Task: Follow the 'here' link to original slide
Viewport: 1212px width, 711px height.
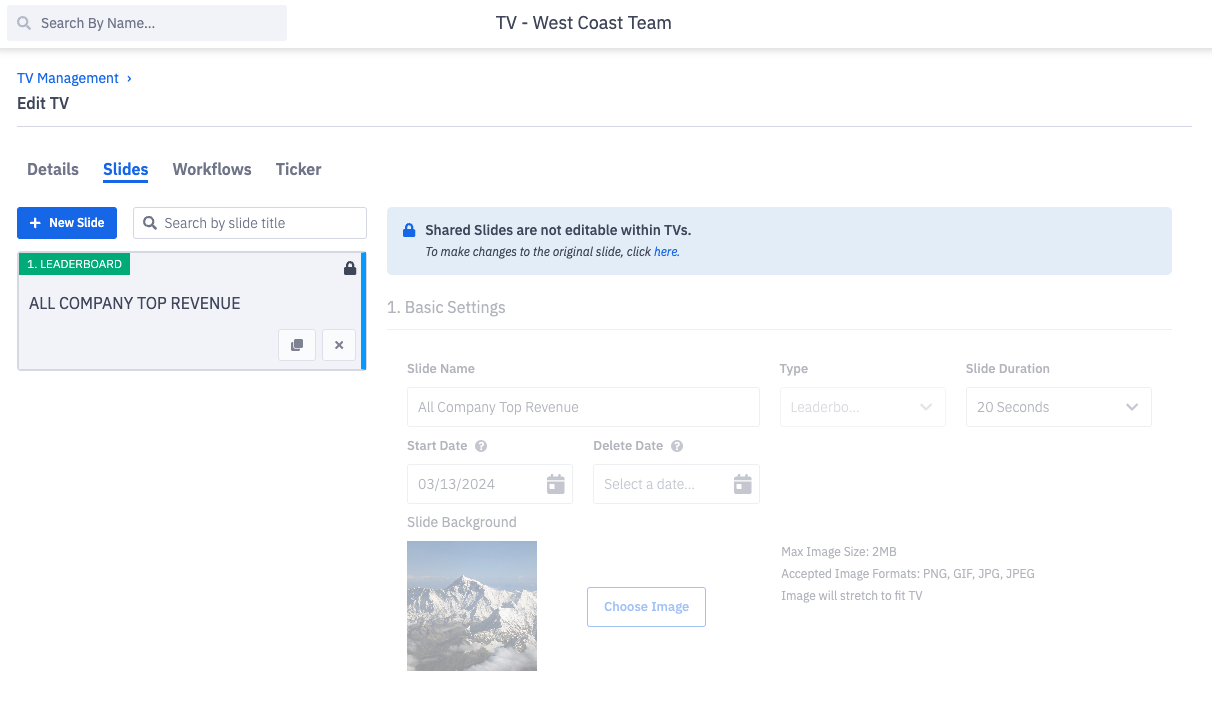Action: point(666,252)
